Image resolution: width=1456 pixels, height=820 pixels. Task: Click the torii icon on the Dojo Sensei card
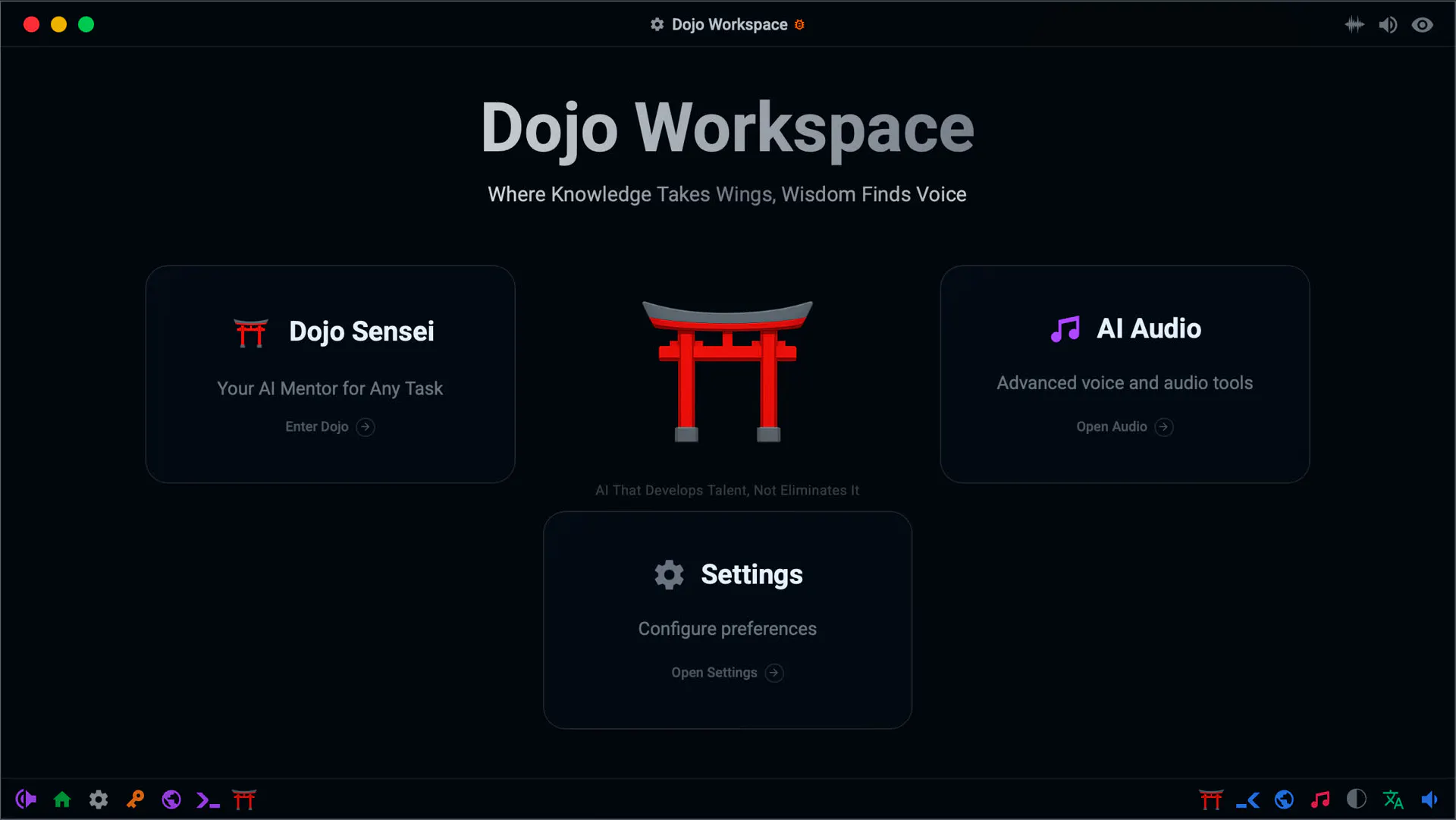(251, 332)
